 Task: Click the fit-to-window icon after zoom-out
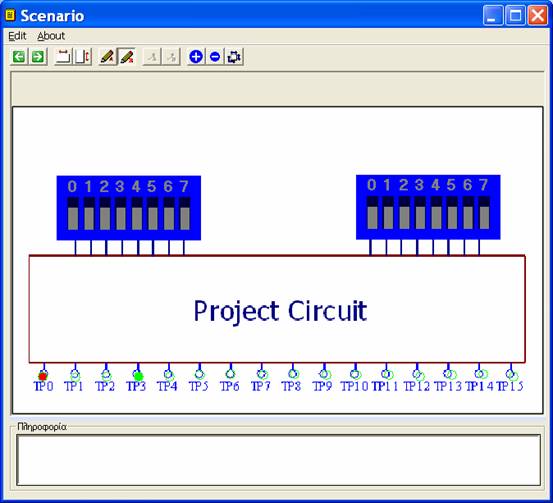click(x=234, y=57)
